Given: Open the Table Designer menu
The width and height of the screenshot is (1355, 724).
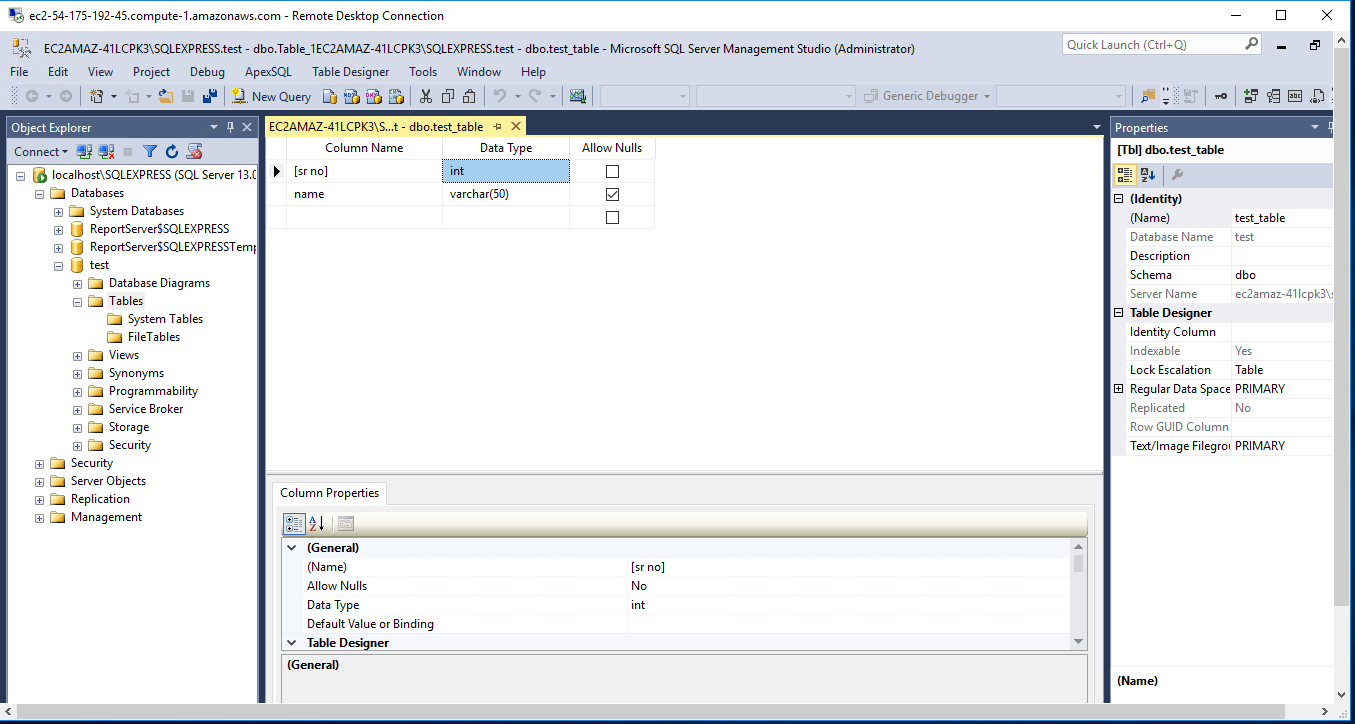Looking at the screenshot, I should pyautogui.click(x=350, y=71).
